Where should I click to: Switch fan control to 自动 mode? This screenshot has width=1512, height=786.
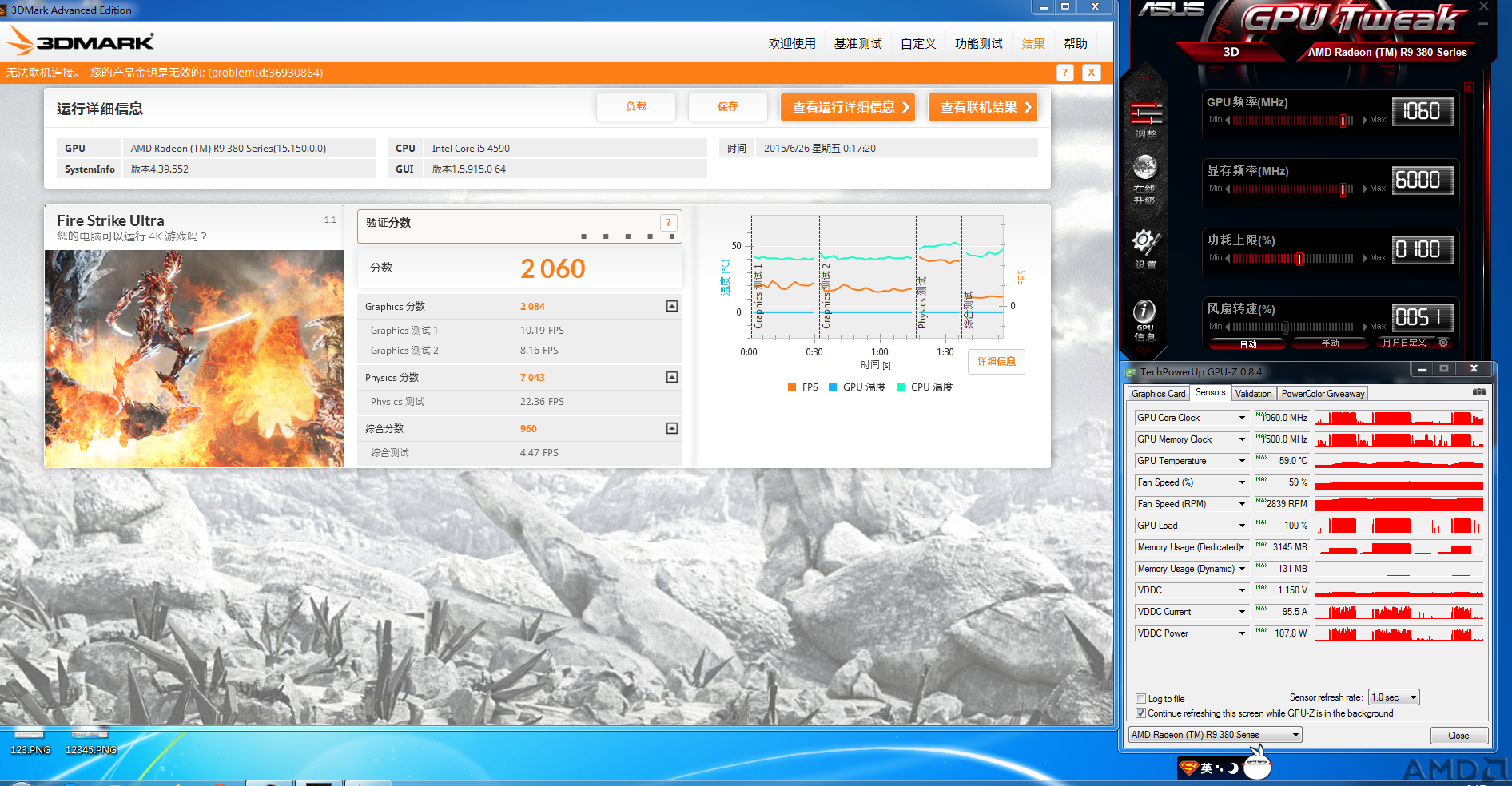click(1247, 343)
